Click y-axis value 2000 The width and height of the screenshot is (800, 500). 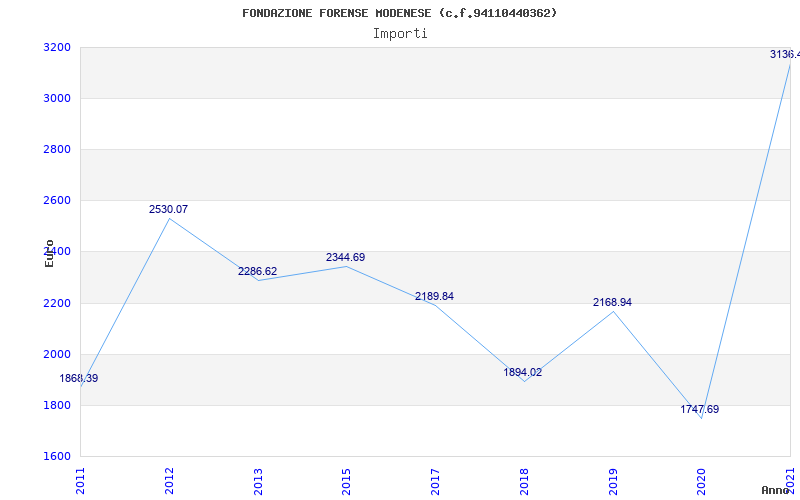point(57,354)
